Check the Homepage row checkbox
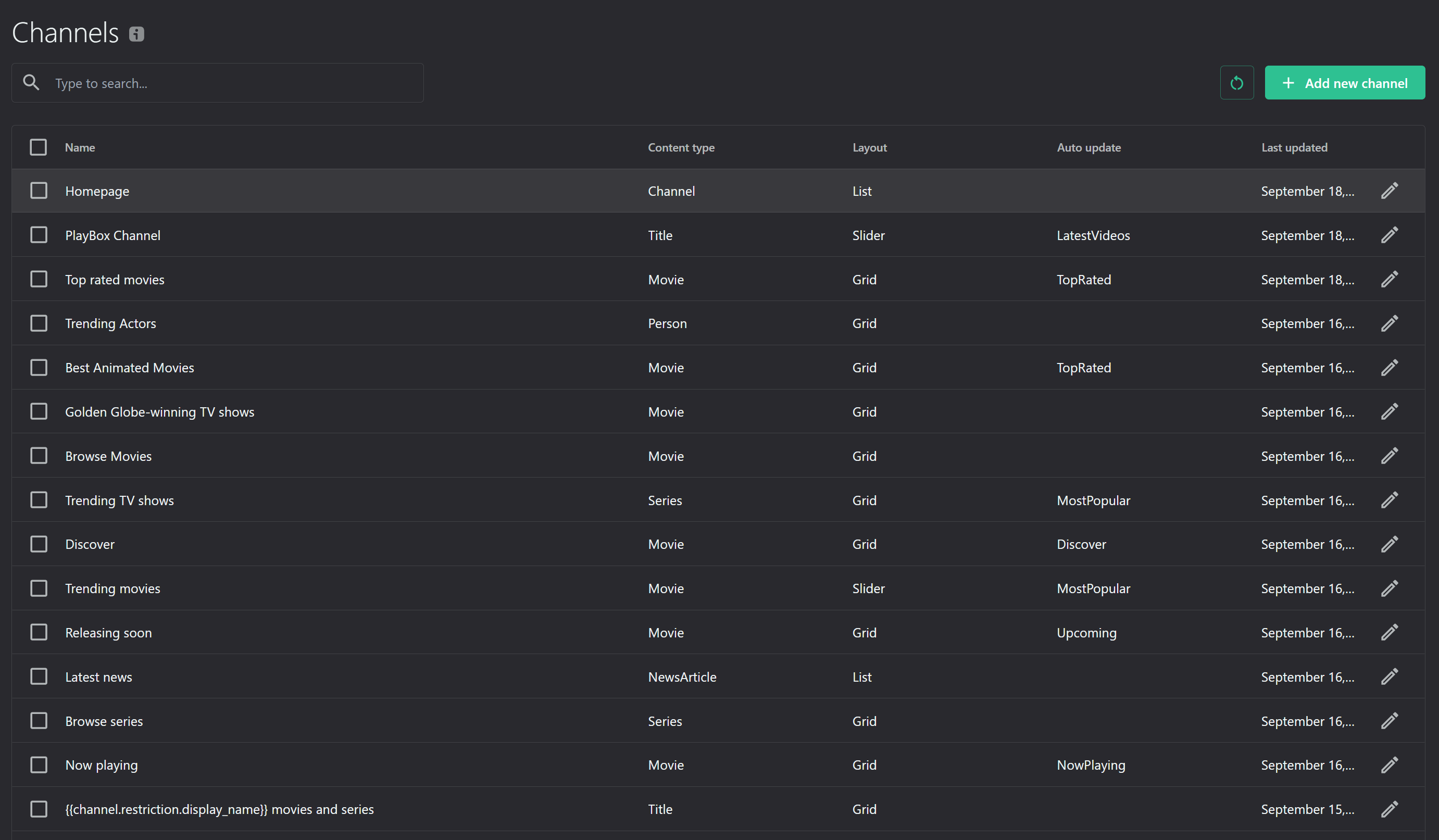 click(x=38, y=191)
